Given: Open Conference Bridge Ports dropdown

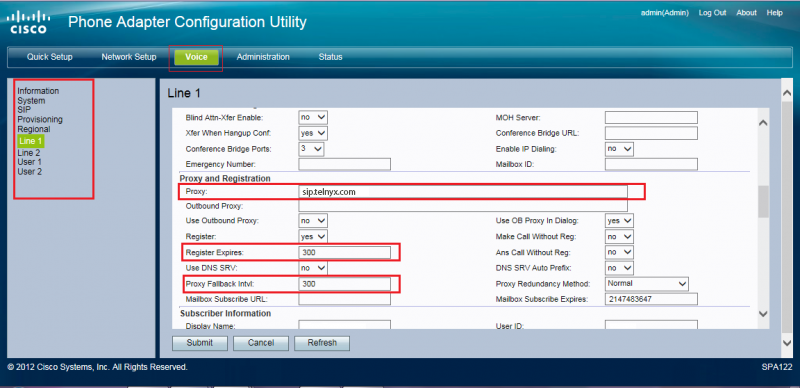Looking at the screenshot, I should coord(311,149).
